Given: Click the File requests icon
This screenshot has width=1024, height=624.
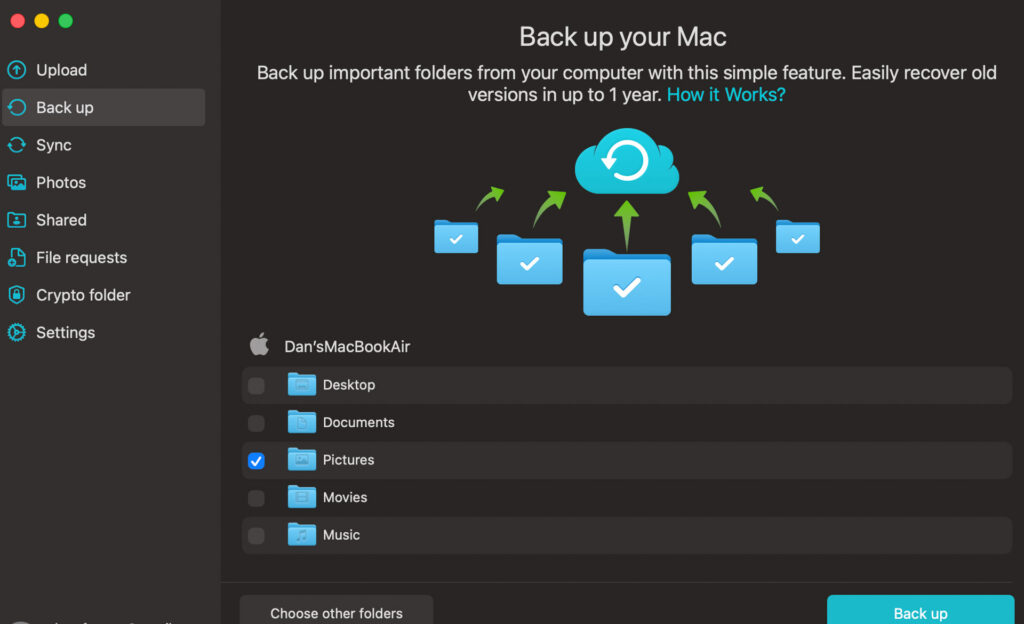Looking at the screenshot, I should click(x=16, y=257).
